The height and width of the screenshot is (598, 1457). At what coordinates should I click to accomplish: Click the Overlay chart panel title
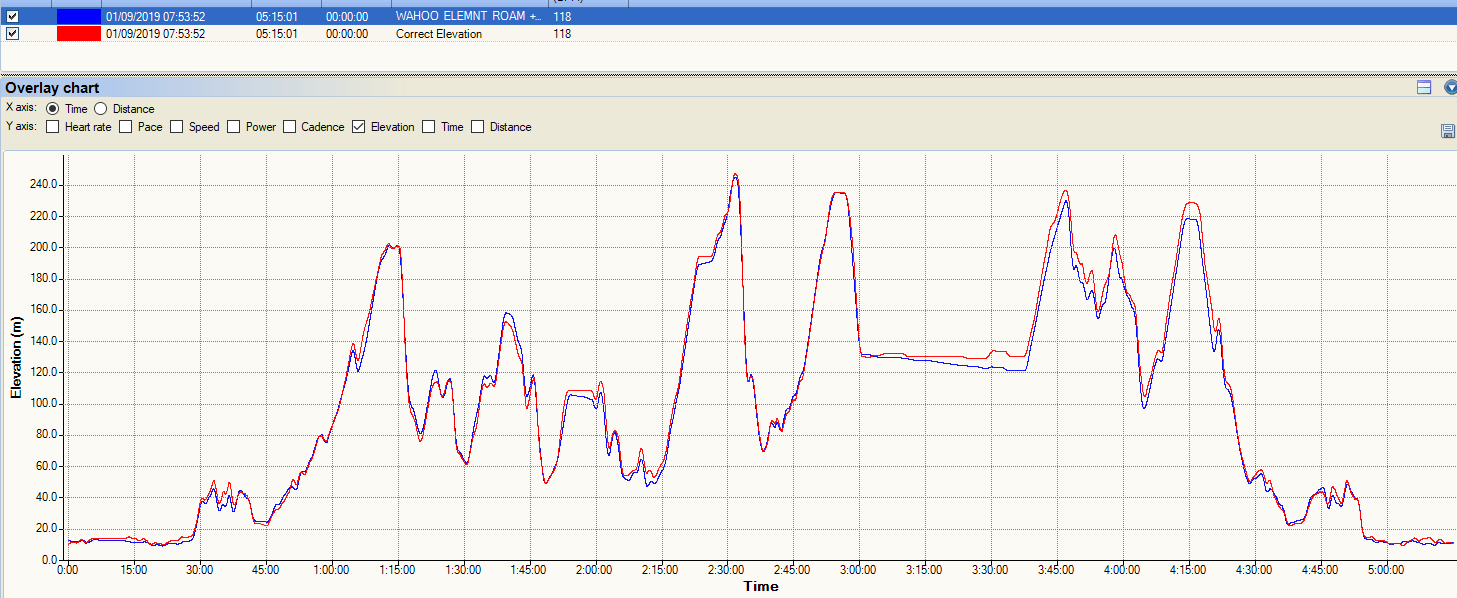(x=52, y=88)
